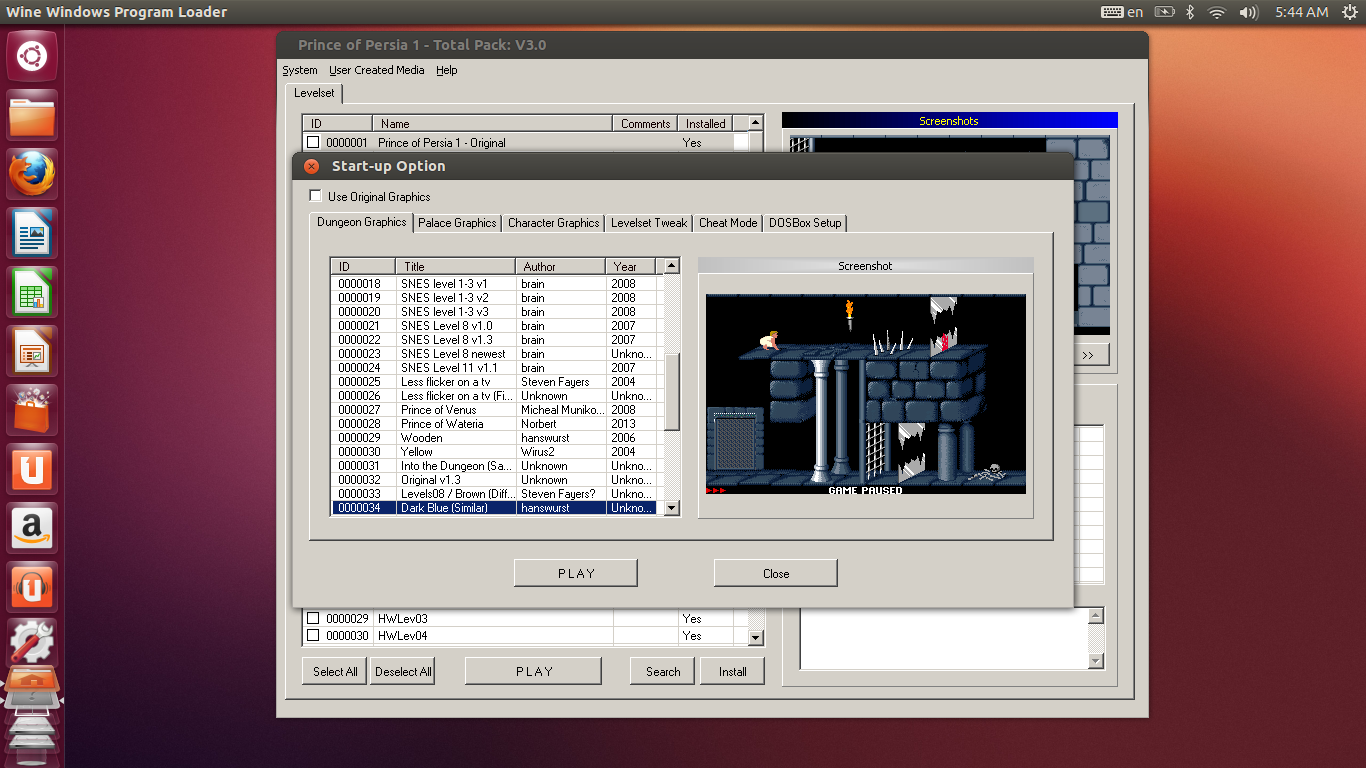Open Ubuntu One Music dock icon
Viewport: 1366px width, 768px height.
tap(32, 587)
